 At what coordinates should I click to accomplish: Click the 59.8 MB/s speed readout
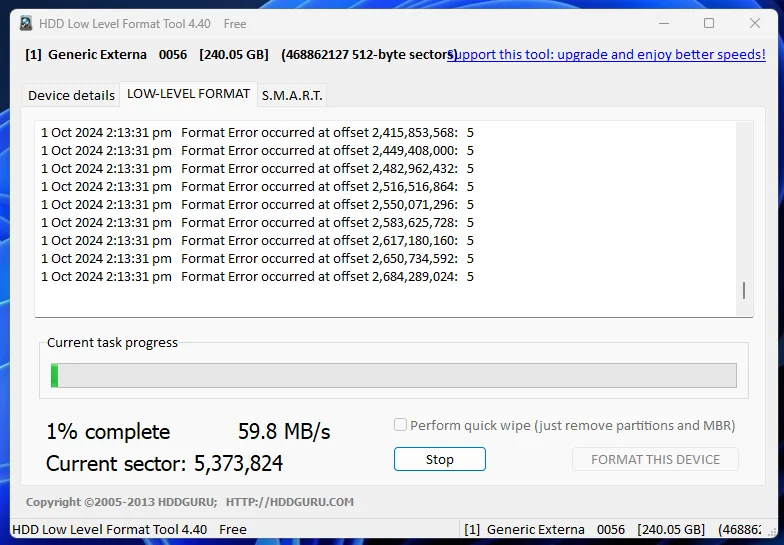(x=284, y=432)
